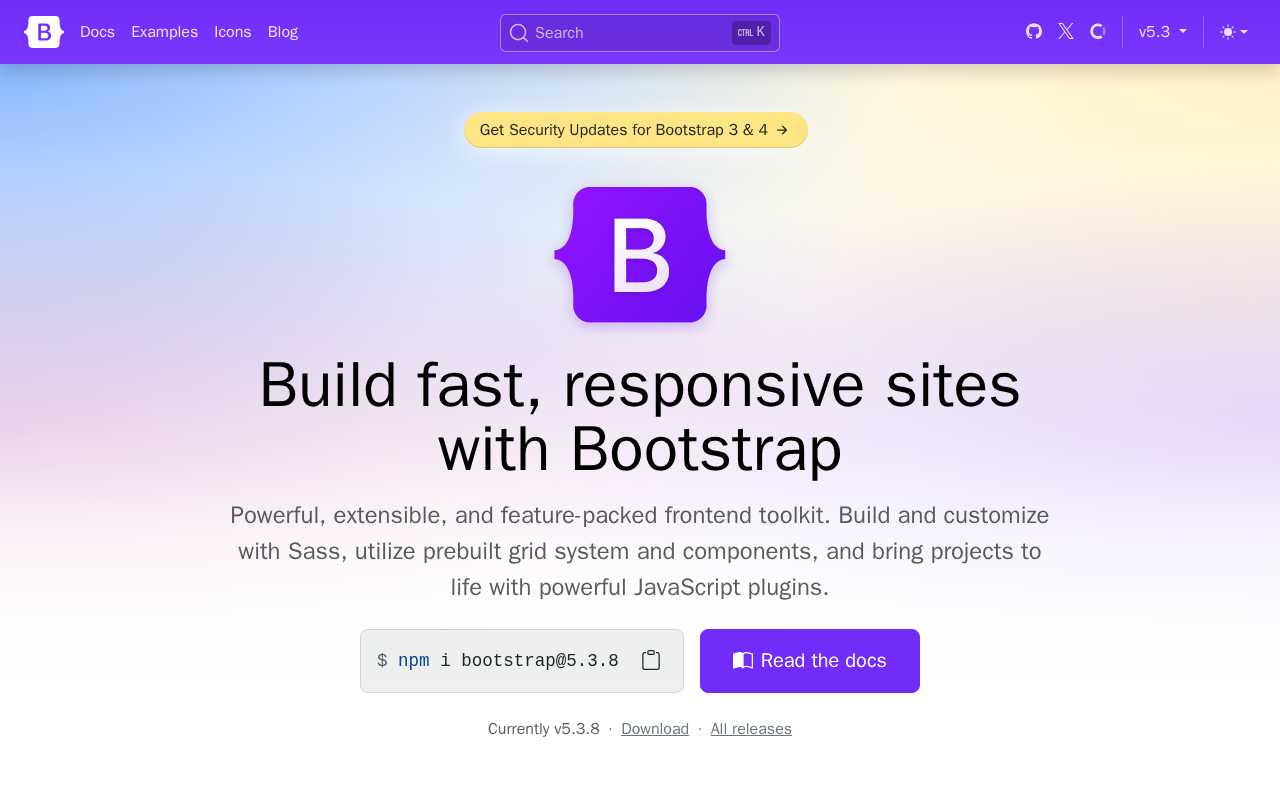Expand the theme selector chevron
Image resolution: width=1280 pixels, height=800 pixels.
point(1244,32)
